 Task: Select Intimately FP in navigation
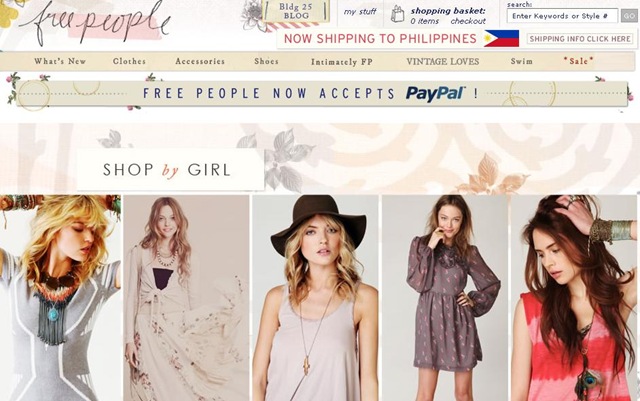coord(342,62)
